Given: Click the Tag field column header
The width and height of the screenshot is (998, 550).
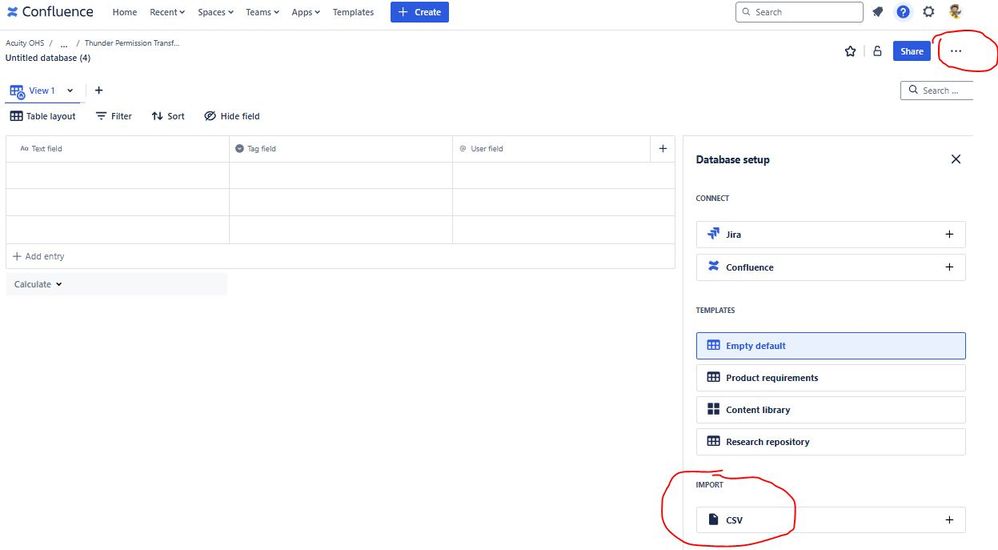Looking at the screenshot, I should (x=341, y=148).
